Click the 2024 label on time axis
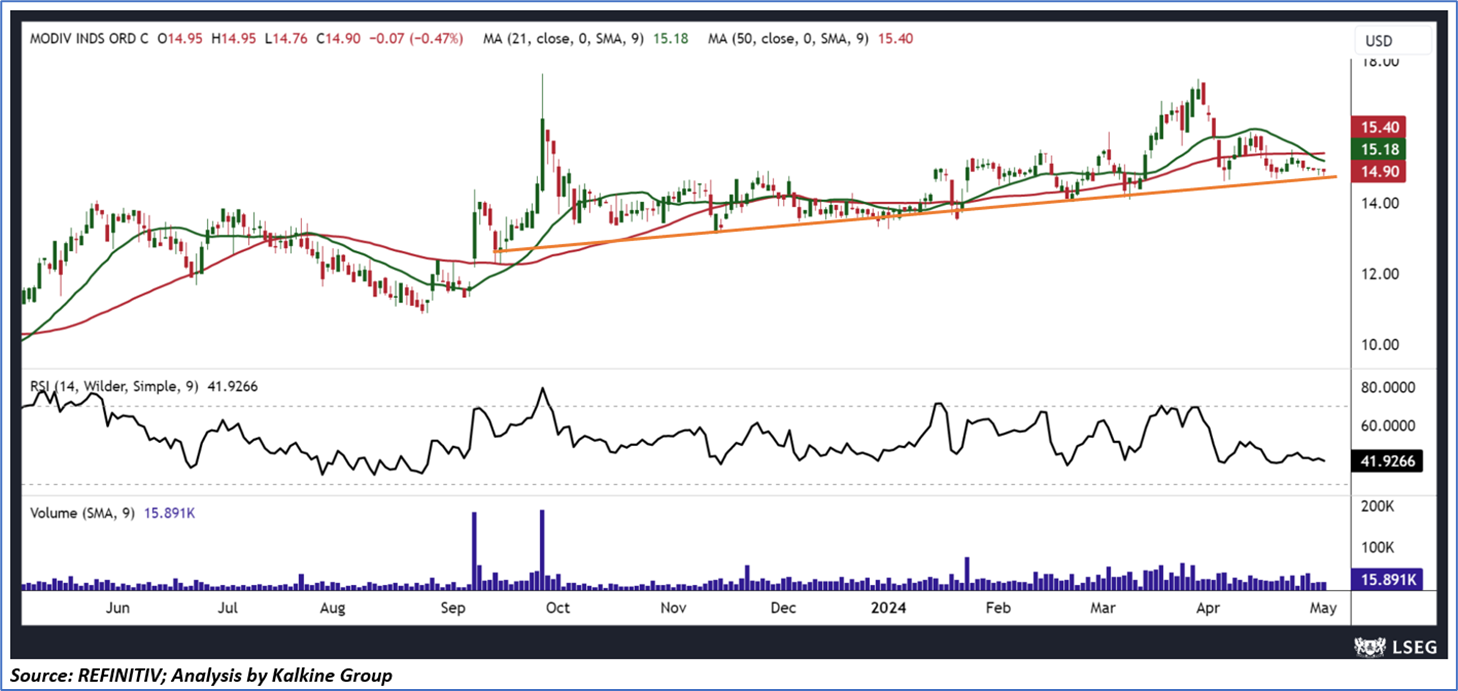The height and width of the screenshot is (691, 1458). click(x=888, y=608)
